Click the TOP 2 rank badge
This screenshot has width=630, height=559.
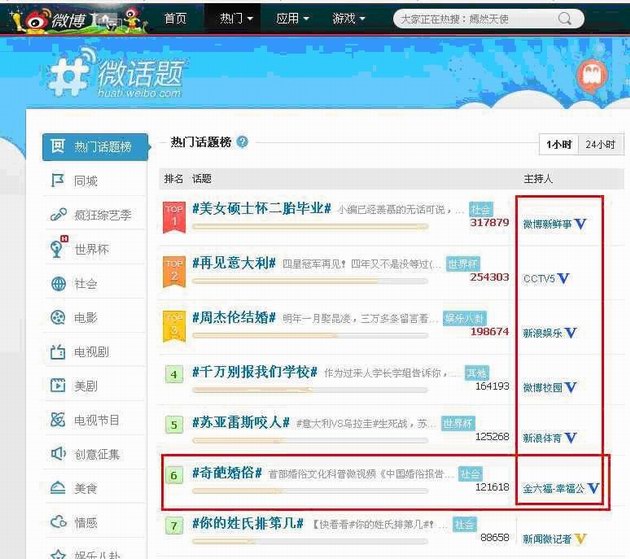174,272
